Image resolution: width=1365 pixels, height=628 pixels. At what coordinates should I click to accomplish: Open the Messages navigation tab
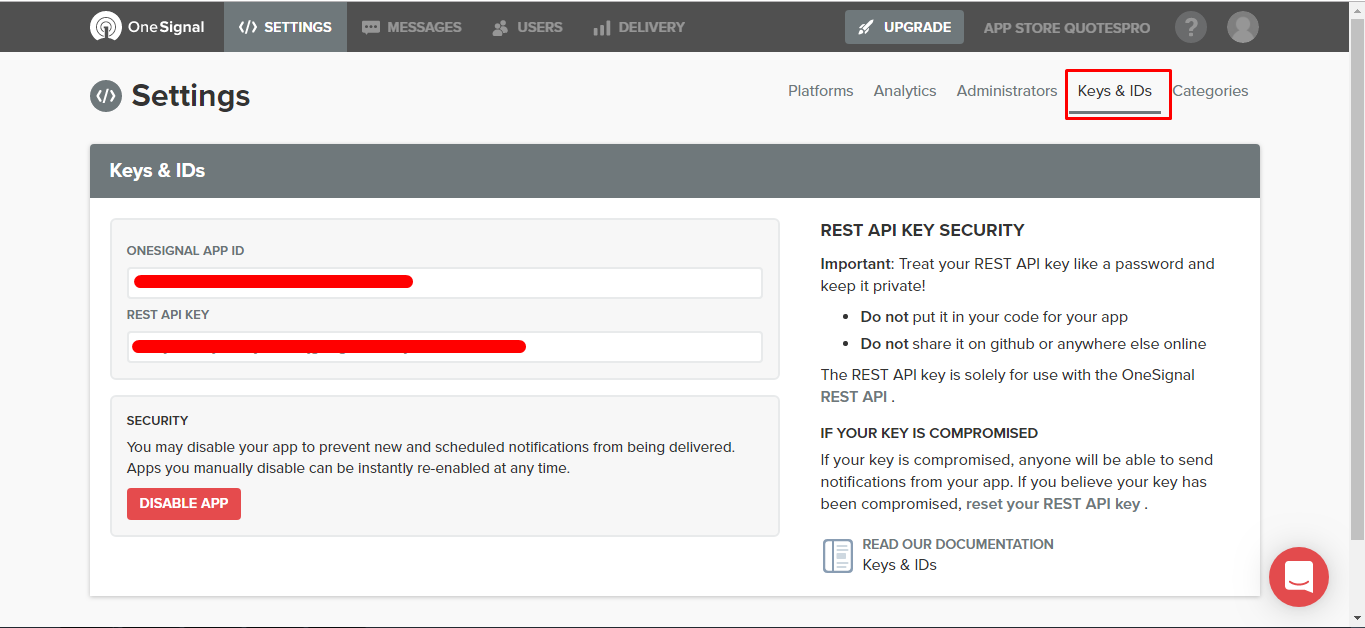pyautogui.click(x=411, y=27)
